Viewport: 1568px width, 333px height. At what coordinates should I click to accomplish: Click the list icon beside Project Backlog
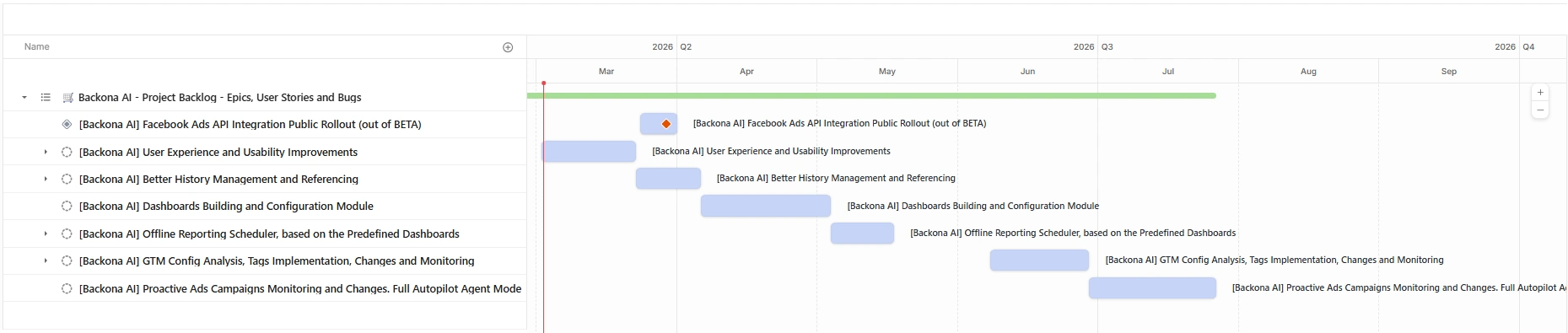pos(46,98)
